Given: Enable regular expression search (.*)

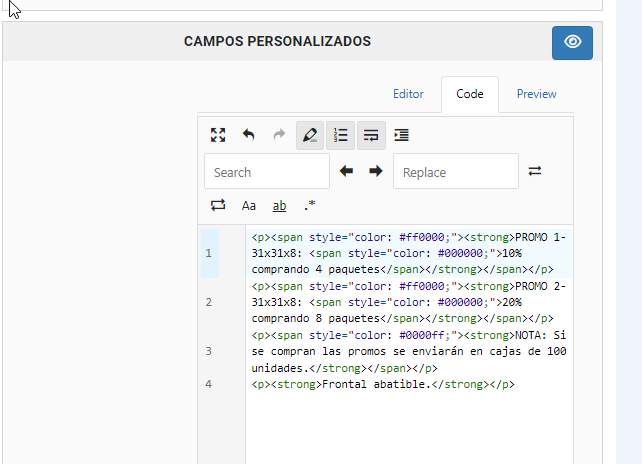Looking at the screenshot, I should pos(310,205).
